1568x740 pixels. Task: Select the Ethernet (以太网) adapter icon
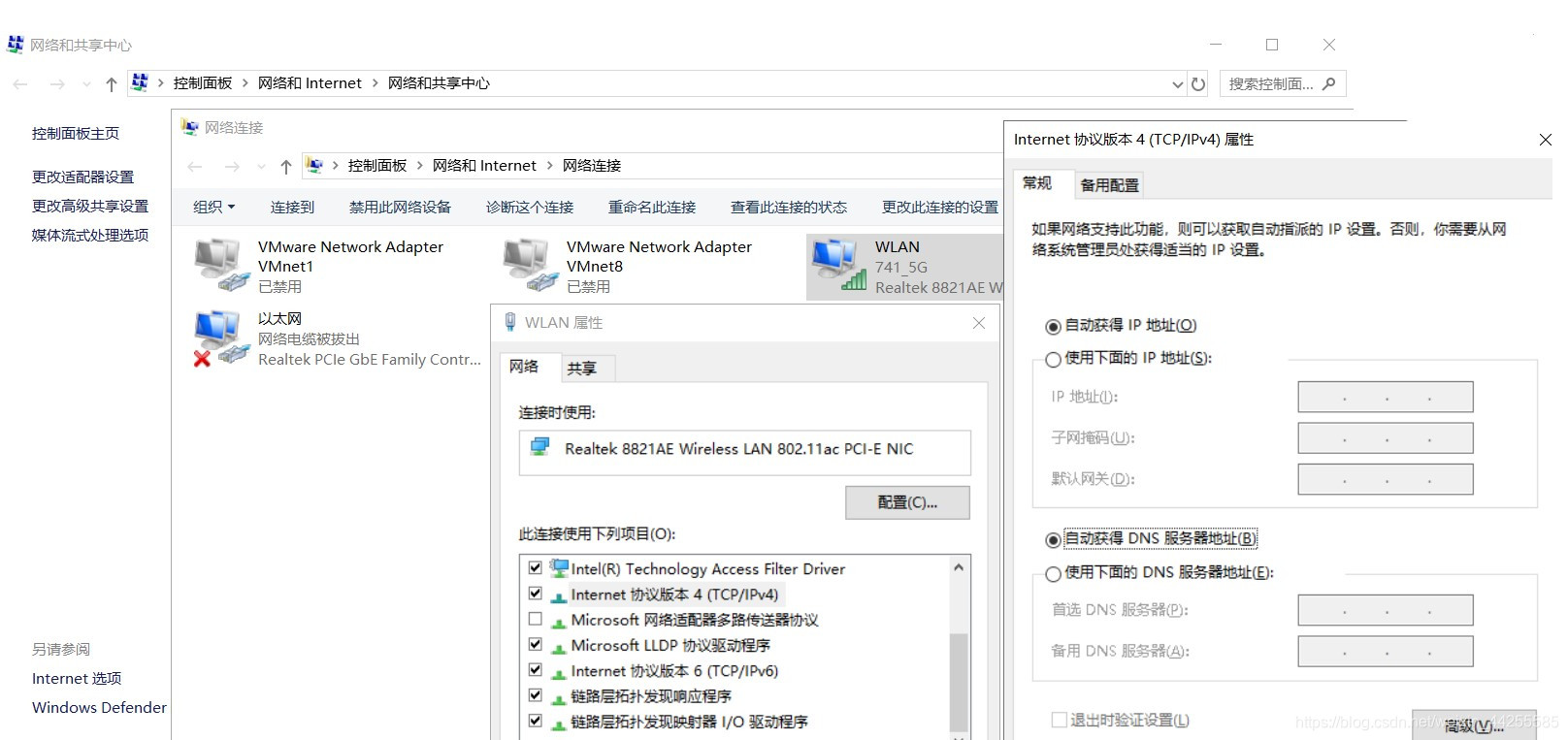coord(222,338)
